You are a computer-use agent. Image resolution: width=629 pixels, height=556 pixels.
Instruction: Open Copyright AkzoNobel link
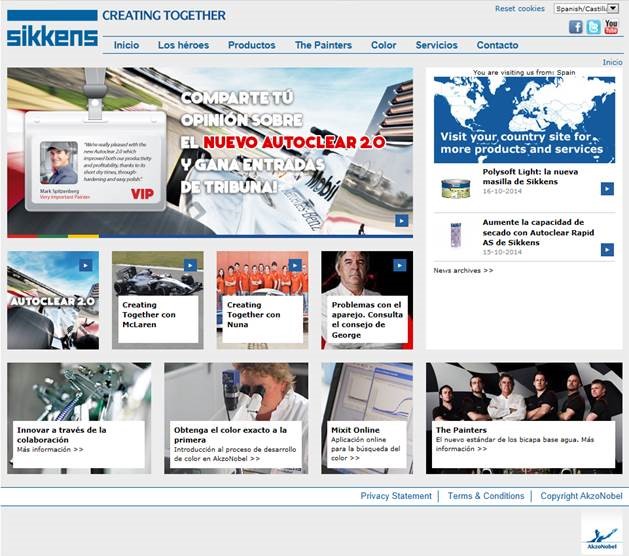tap(581, 496)
